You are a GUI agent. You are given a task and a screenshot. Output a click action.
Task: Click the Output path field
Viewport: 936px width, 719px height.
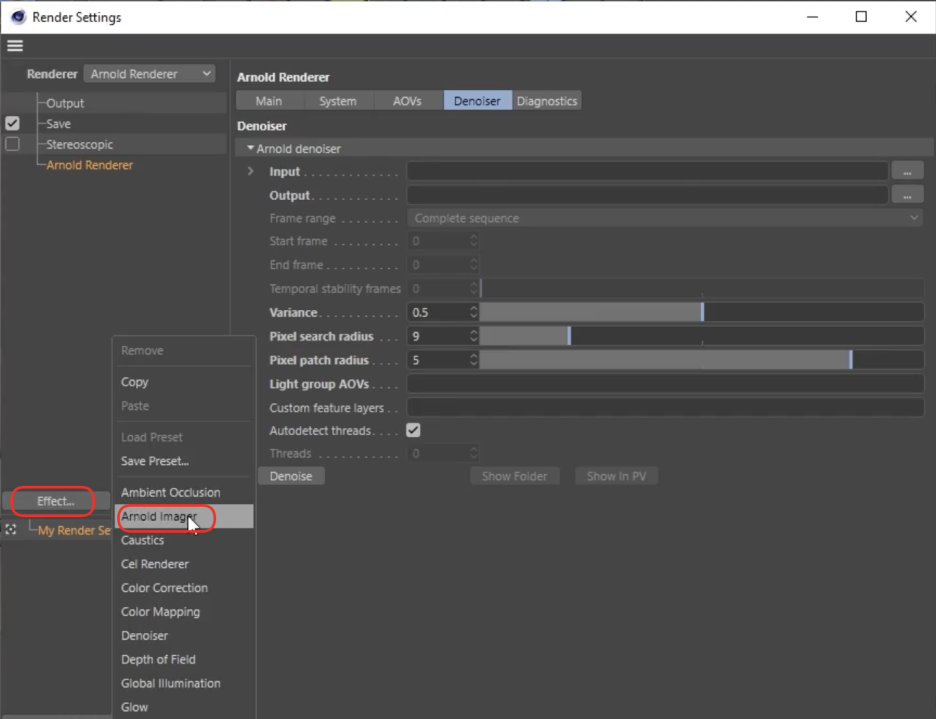648,195
